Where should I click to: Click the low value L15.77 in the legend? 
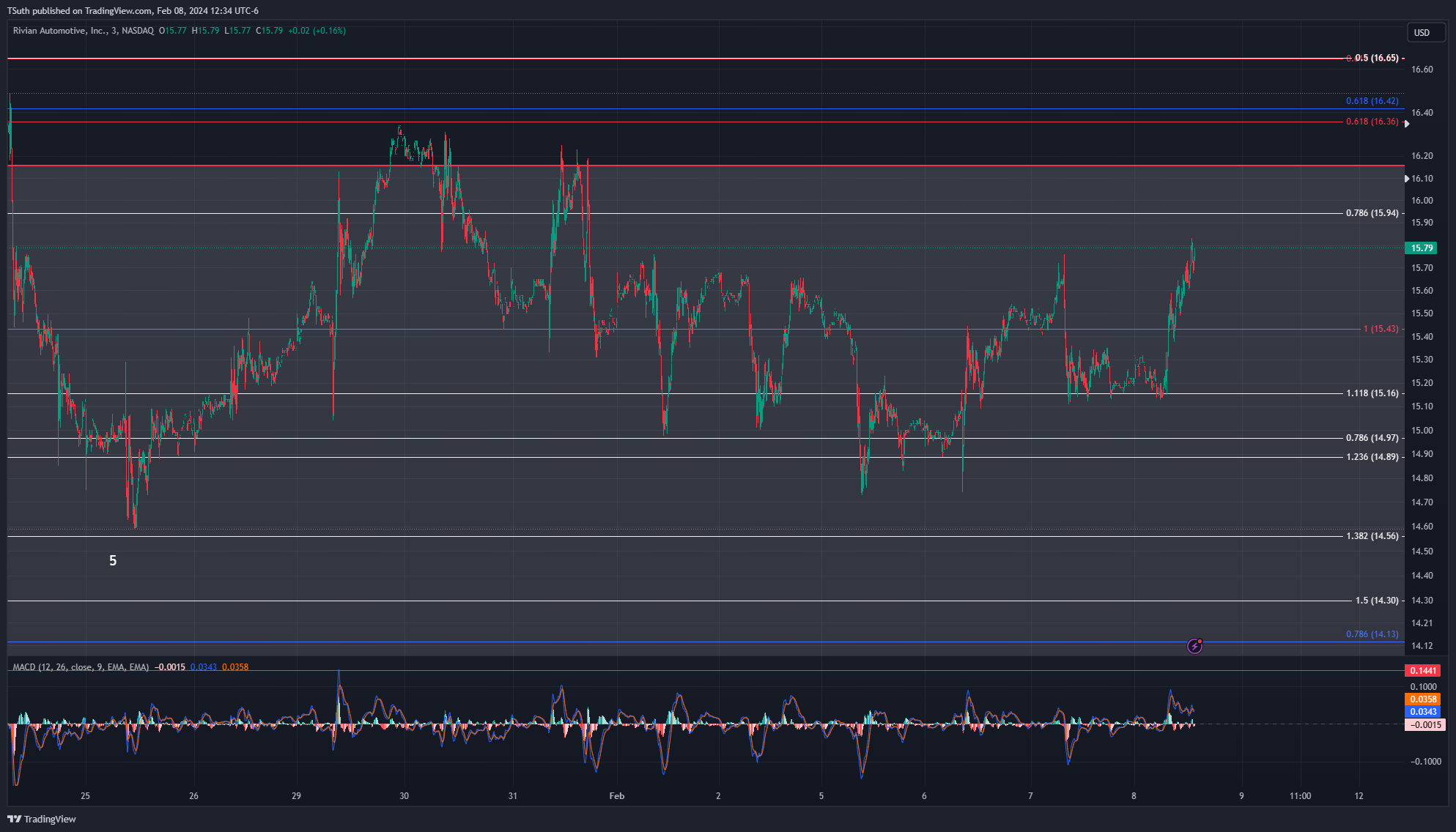237,31
